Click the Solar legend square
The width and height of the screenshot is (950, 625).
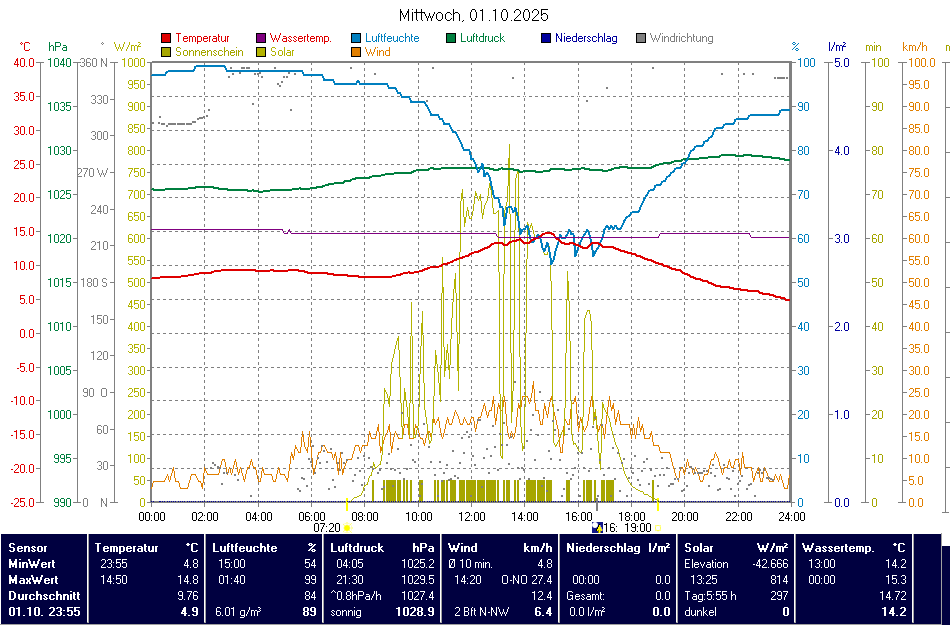[x=261, y=51]
